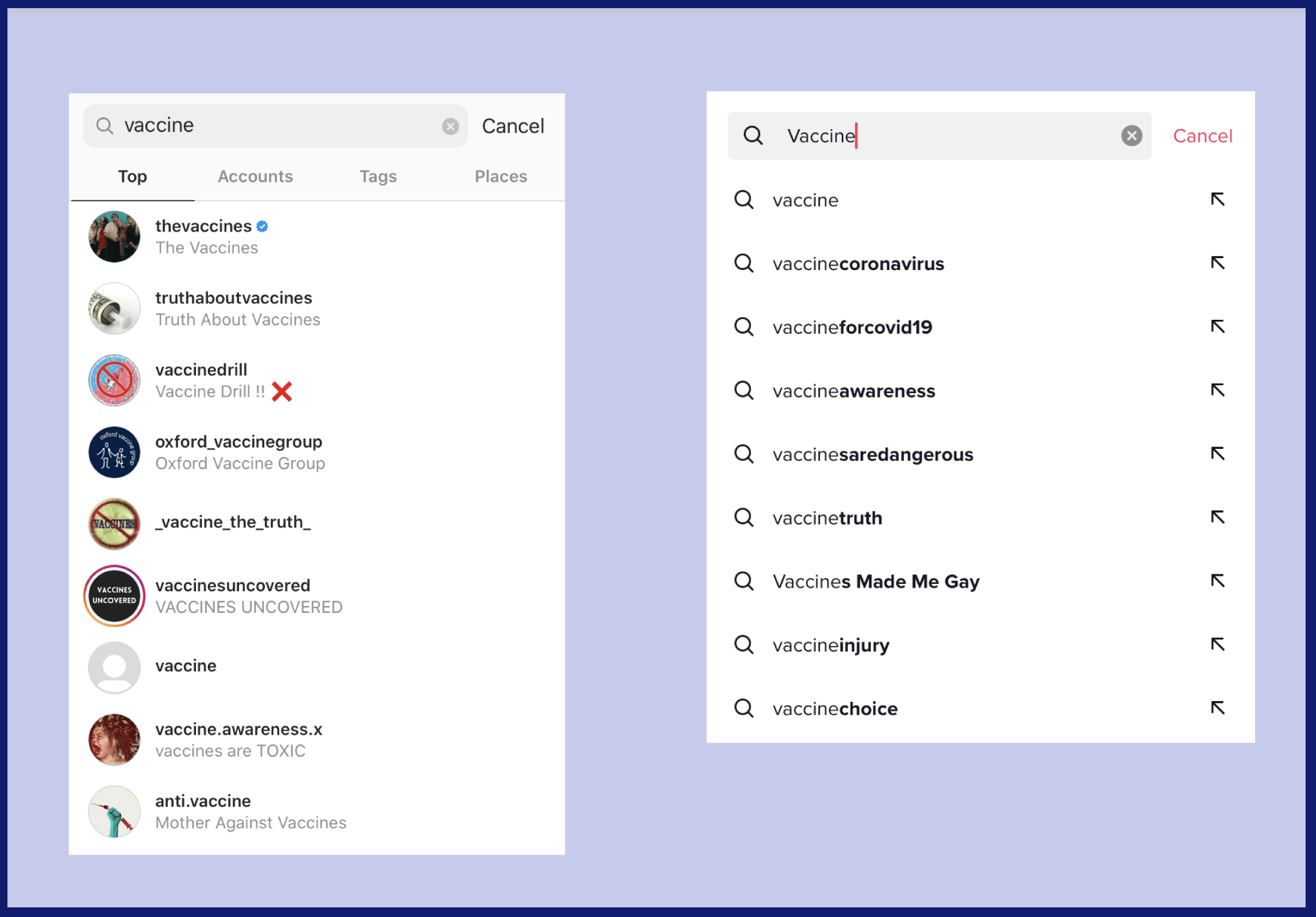Click the verified badge next to thevaccines
The height and width of the screenshot is (917, 1316).
pos(261,226)
